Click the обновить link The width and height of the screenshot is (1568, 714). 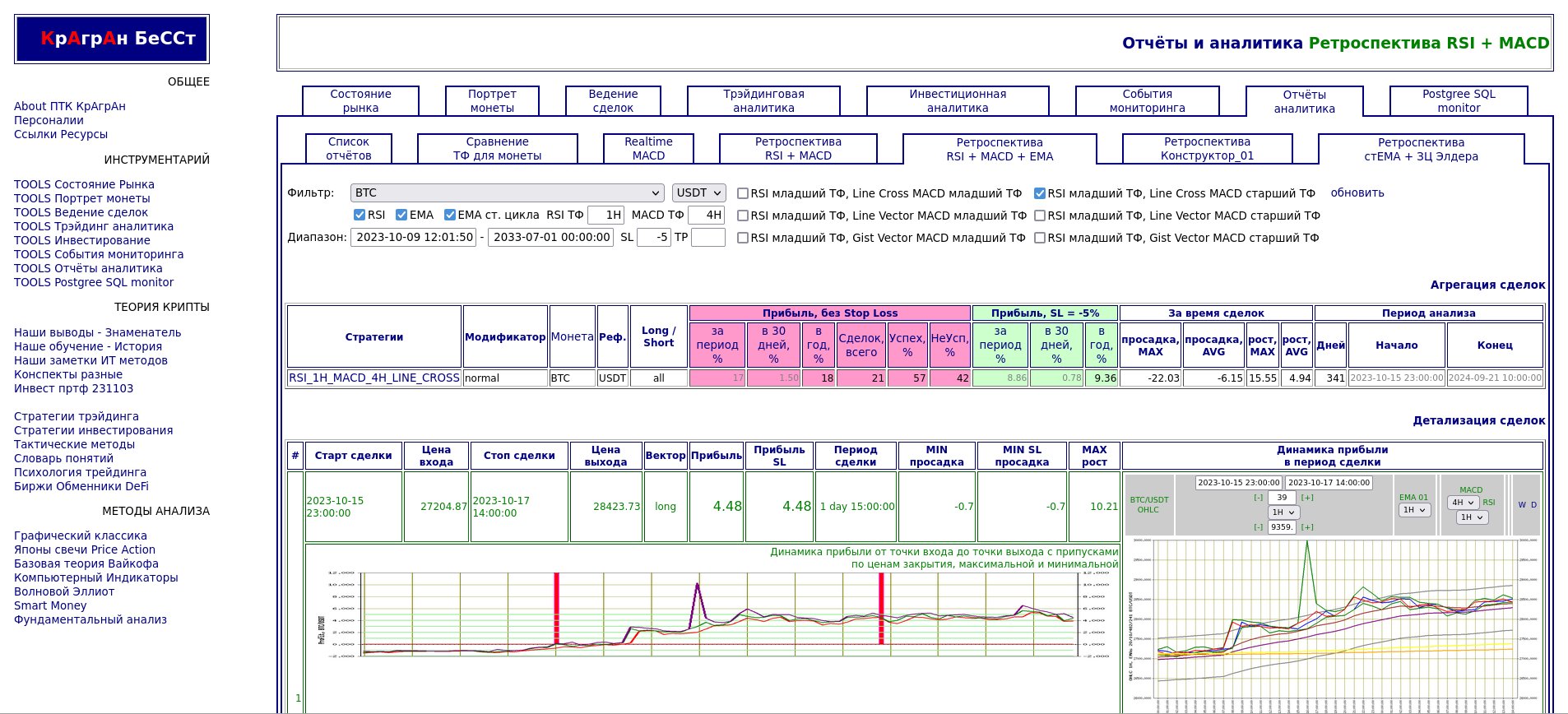pos(1357,192)
